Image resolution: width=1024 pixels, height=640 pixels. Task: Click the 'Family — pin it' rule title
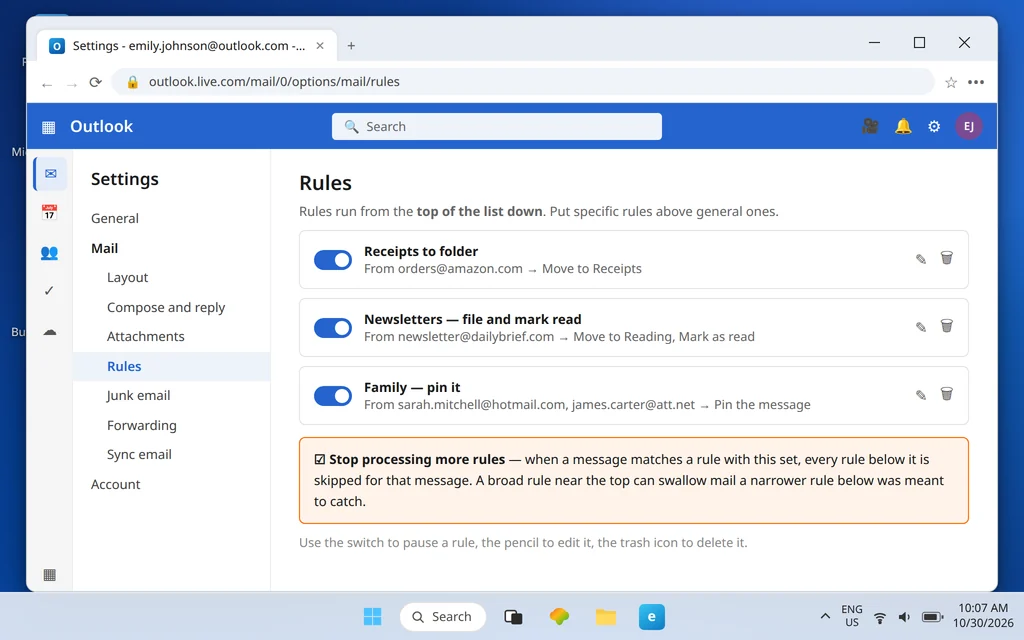[412, 387]
